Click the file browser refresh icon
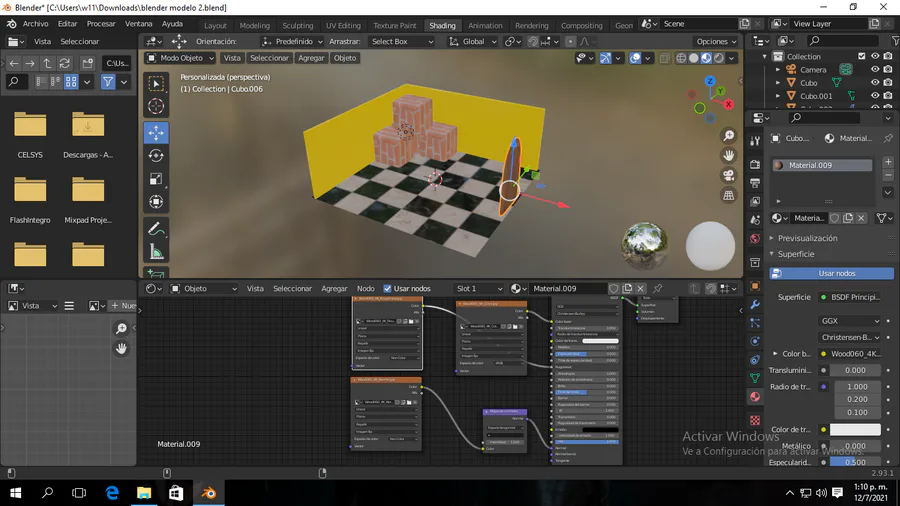Screen dimensions: 900x506 tap(65, 63)
